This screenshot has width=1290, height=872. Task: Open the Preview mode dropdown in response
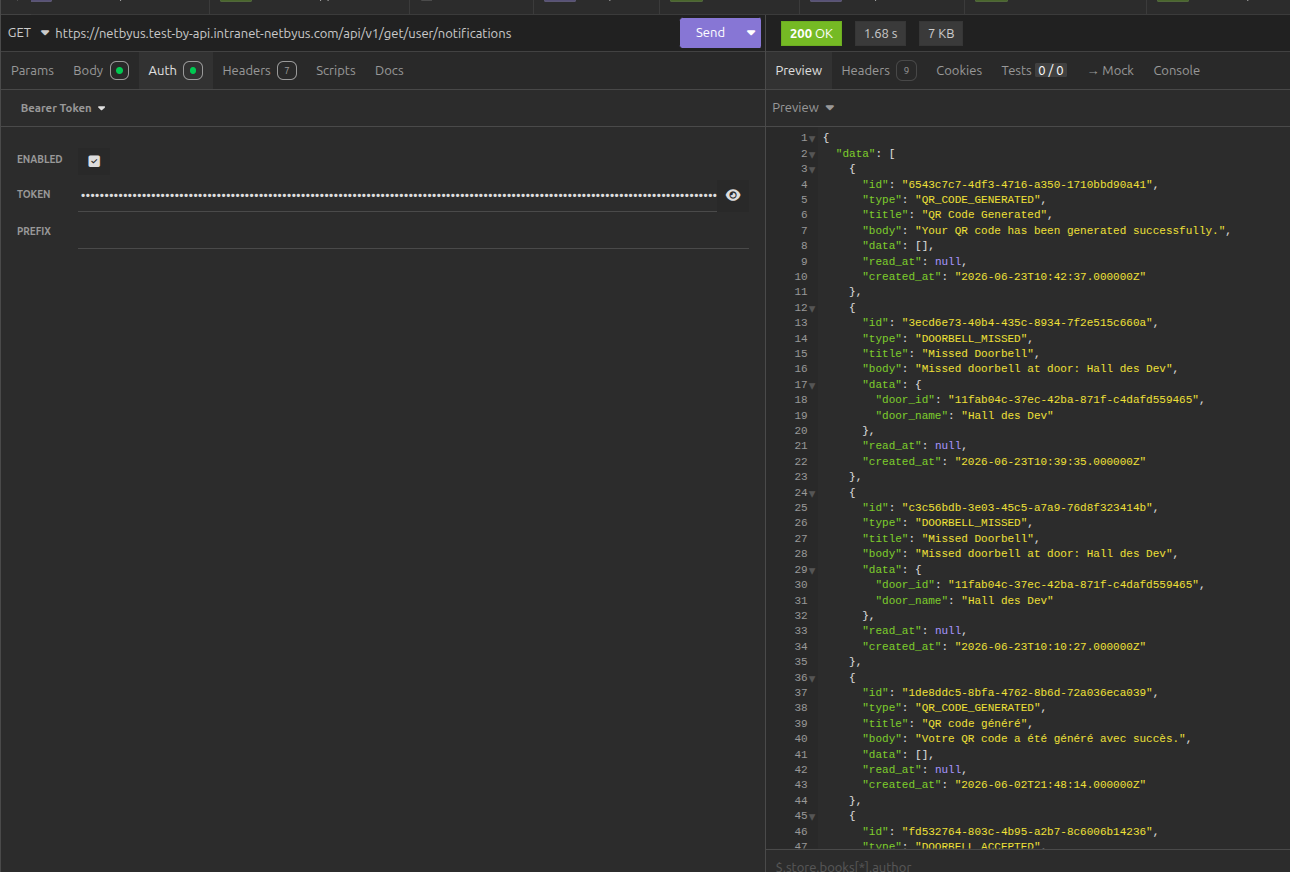pos(803,108)
